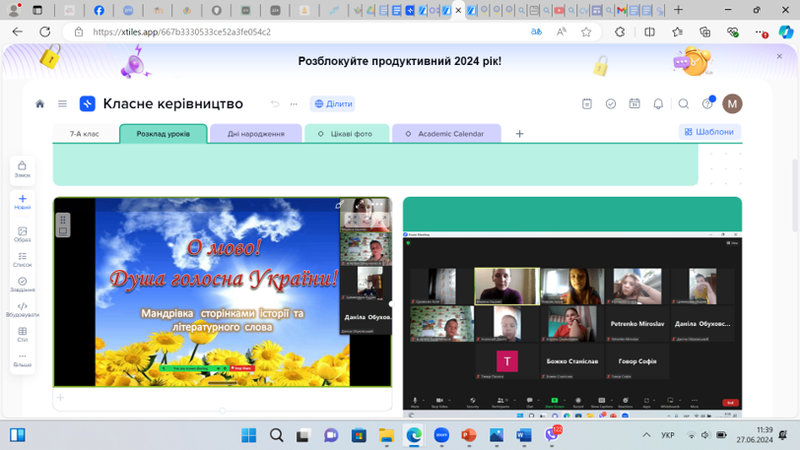Image resolution: width=800 pixels, height=450 pixels.
Task: Open PowerPoint from the taskbar
Action: point(469,435)
